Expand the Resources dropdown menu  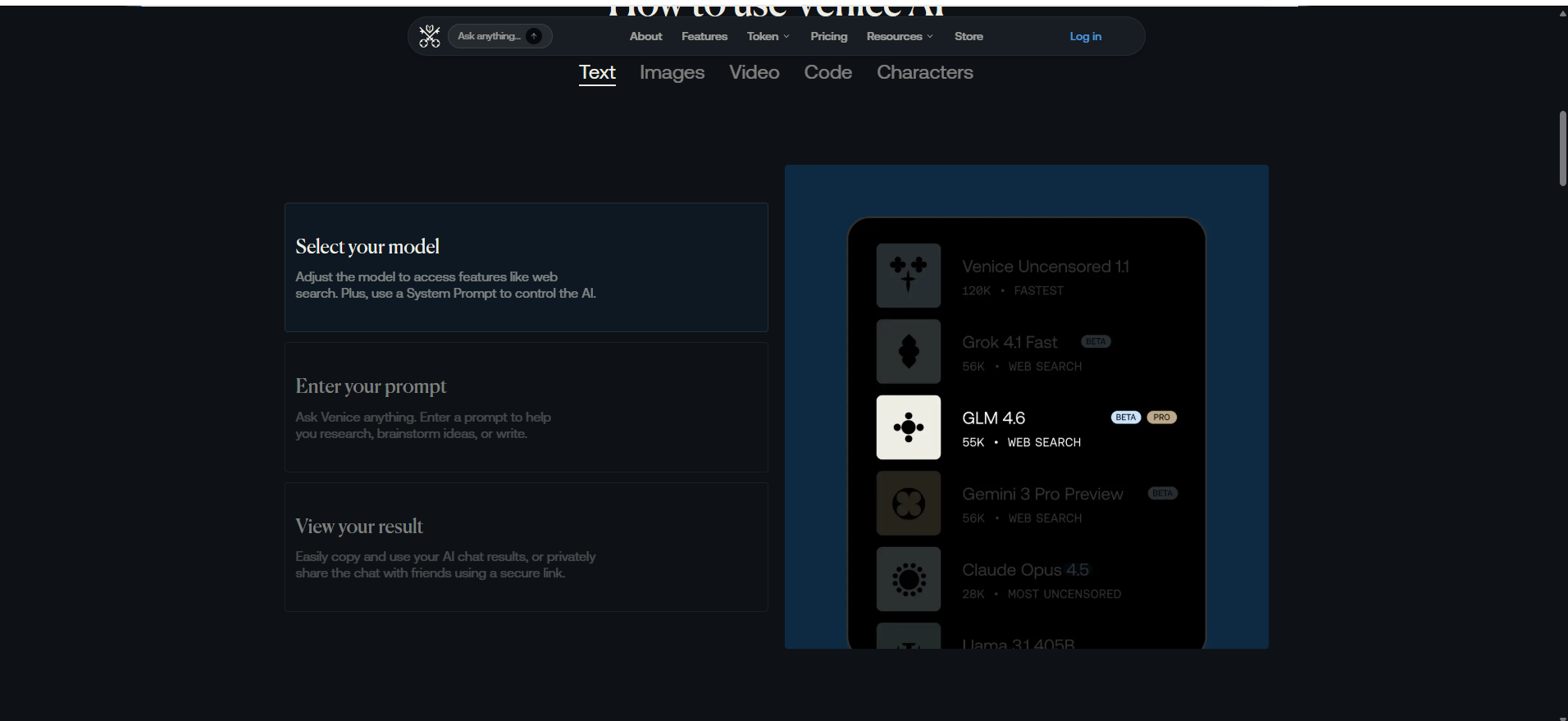pyautogui.click(x=900, y=36)
